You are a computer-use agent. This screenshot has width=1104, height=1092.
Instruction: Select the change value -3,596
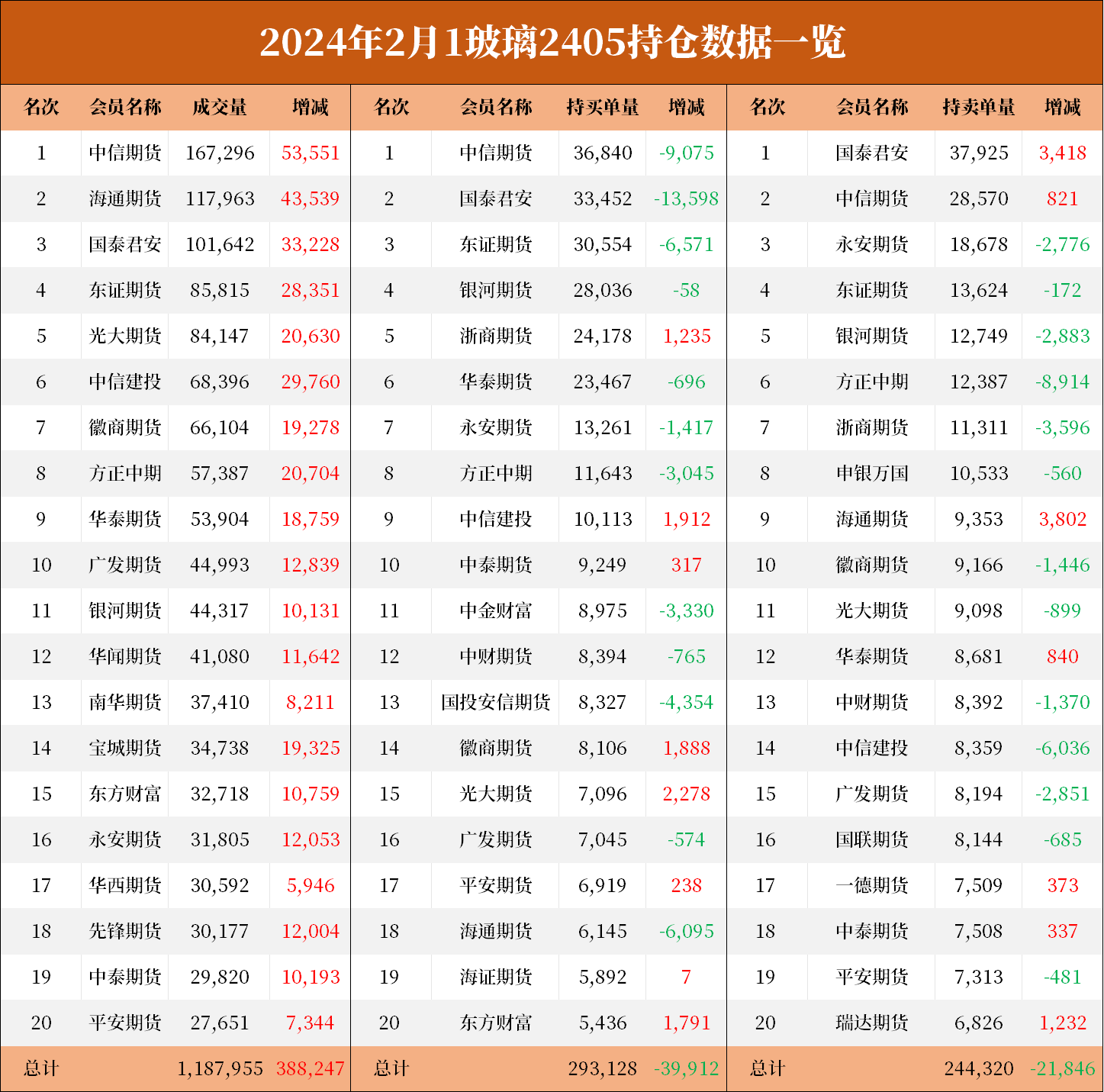click(1063, 427)
